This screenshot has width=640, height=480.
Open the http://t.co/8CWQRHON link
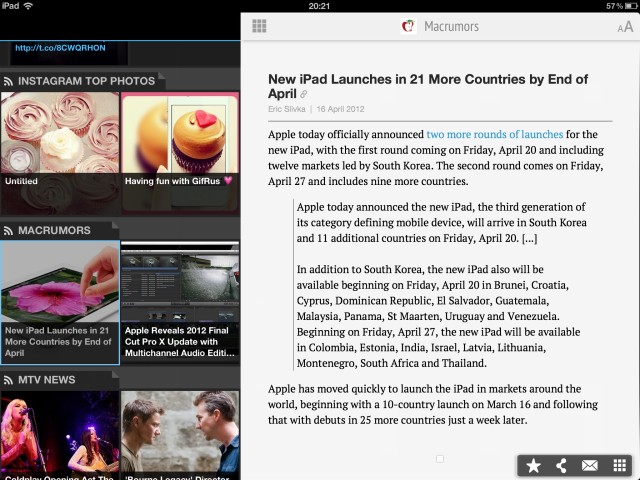[60, 48]
